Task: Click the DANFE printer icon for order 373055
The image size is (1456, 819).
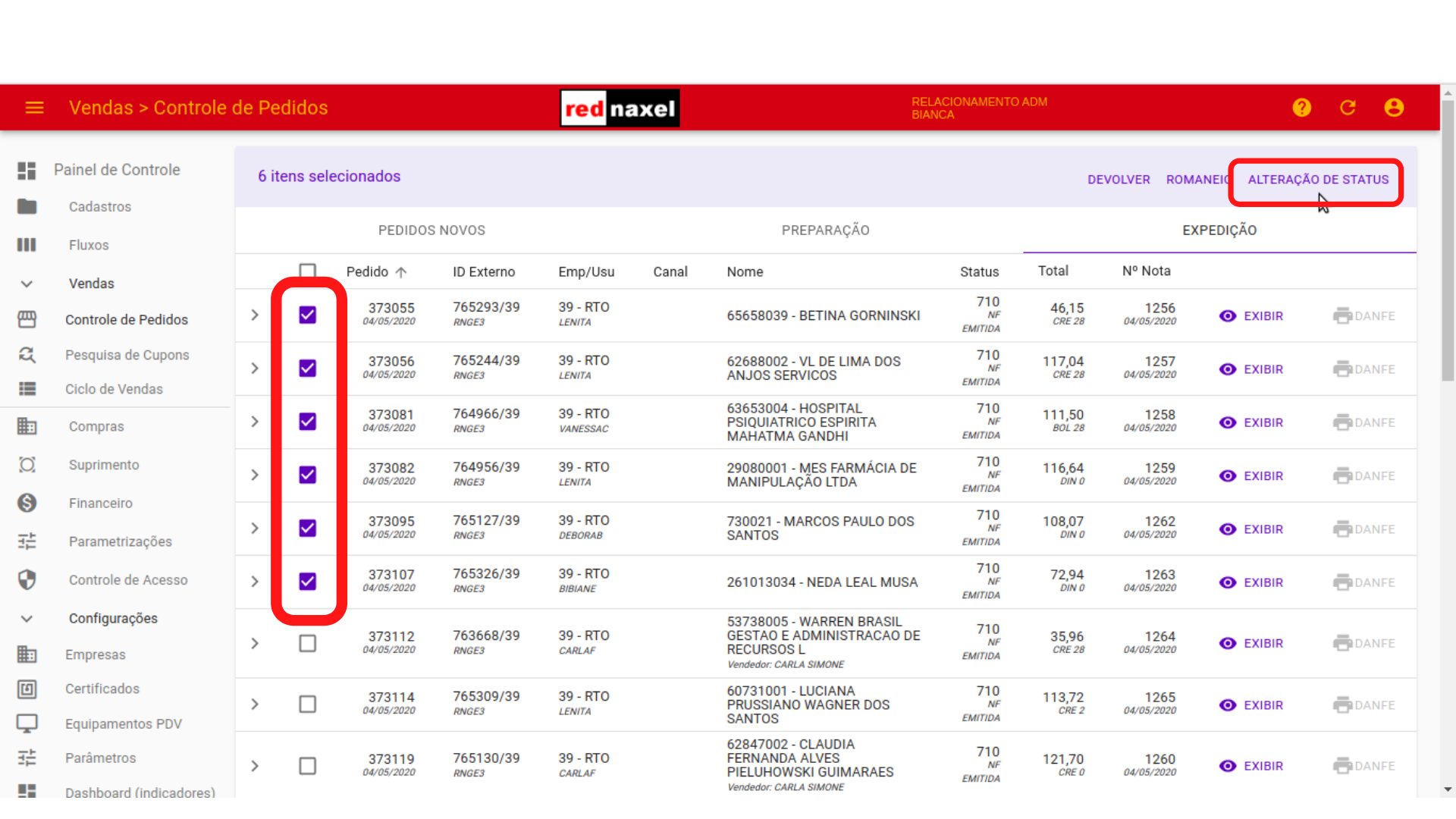Action: (1342, 315)
